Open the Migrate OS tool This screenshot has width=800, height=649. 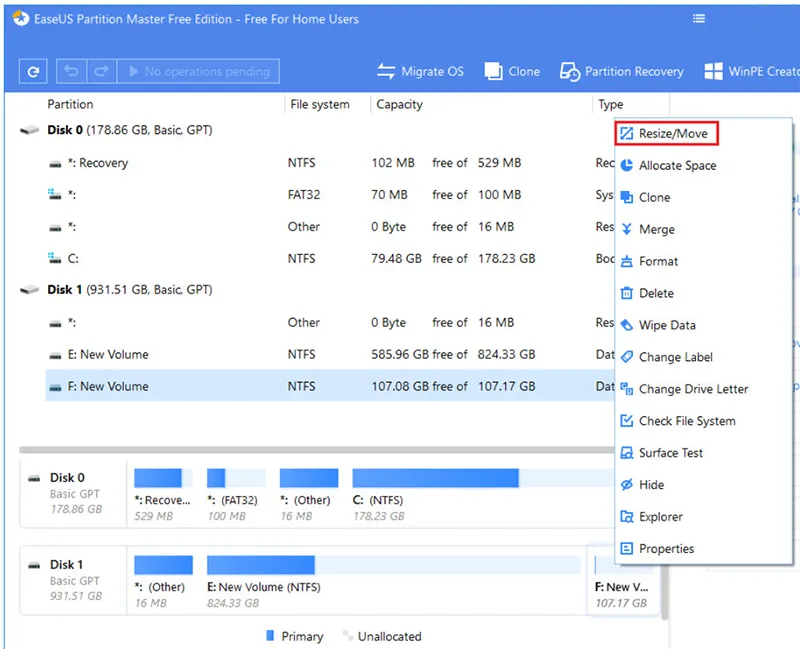(420, 71)
